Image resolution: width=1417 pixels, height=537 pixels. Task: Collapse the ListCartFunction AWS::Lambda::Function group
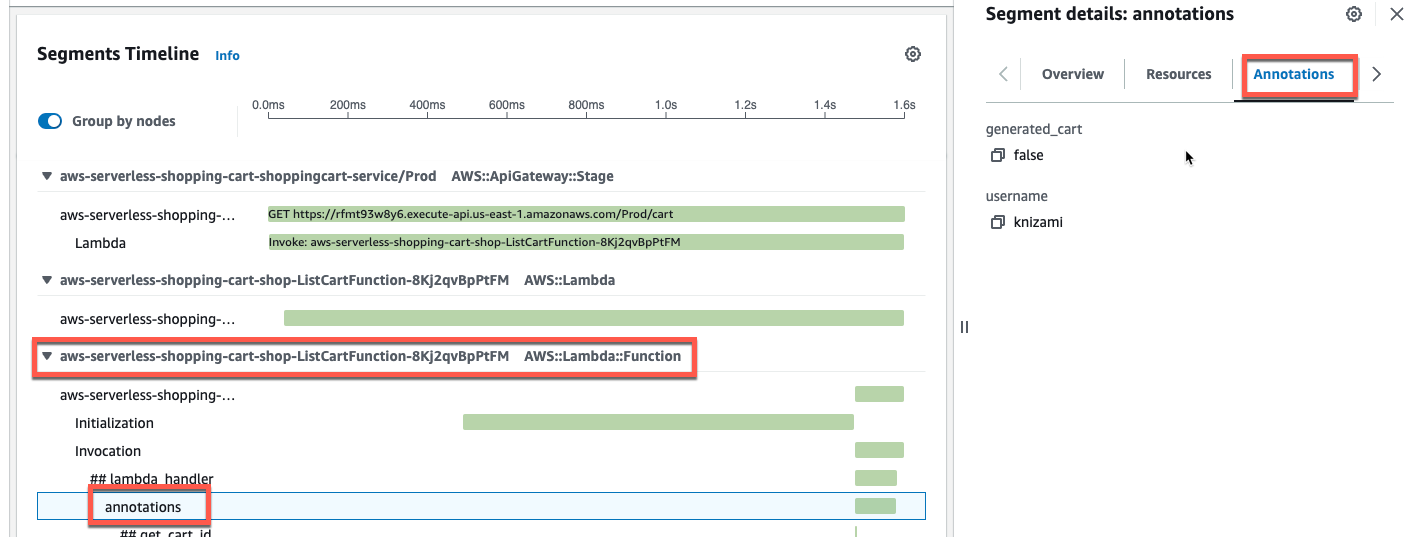pyautogui.click(x=46, y=356)
